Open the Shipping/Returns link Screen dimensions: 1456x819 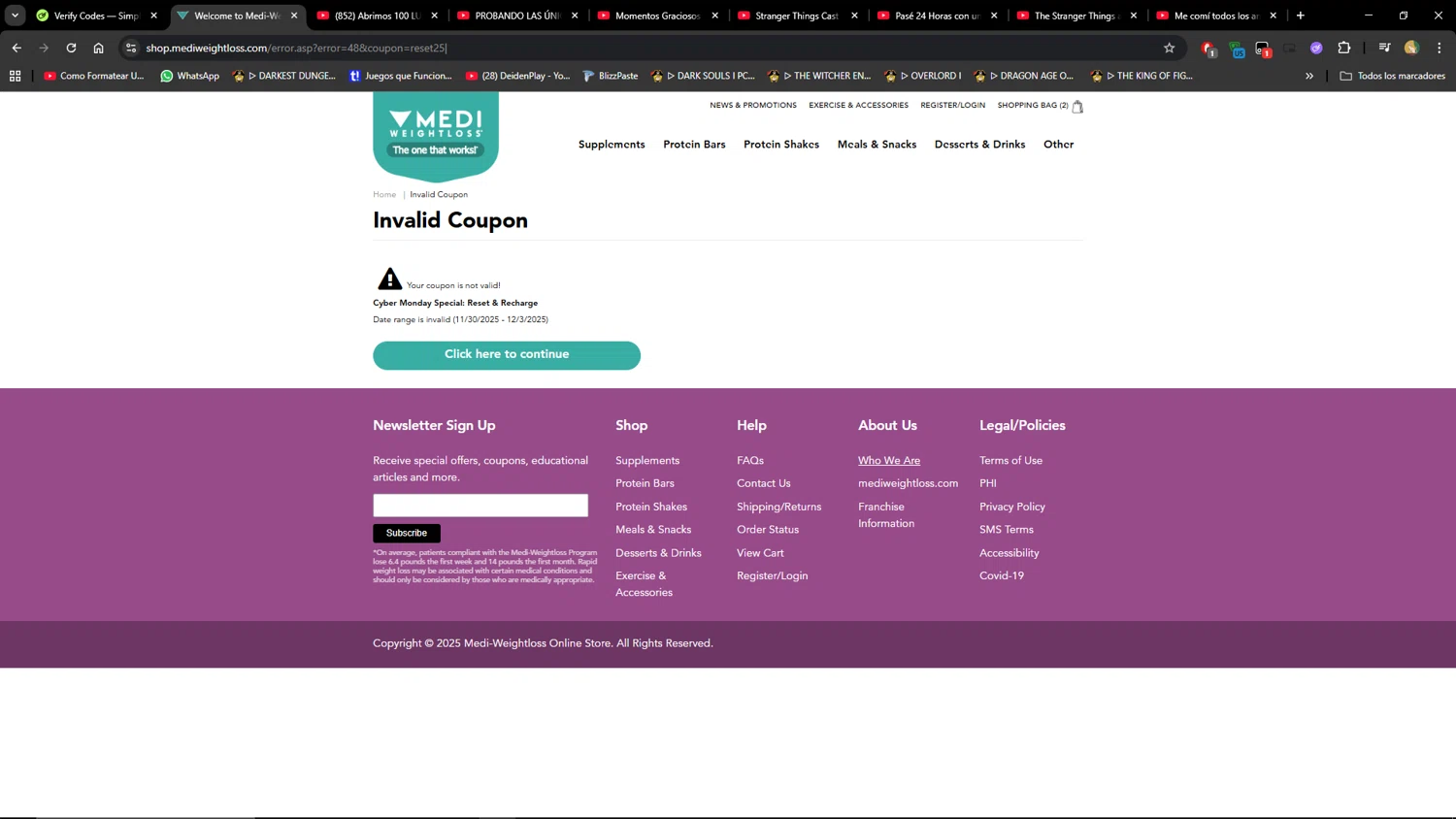(x=778, y=507)
